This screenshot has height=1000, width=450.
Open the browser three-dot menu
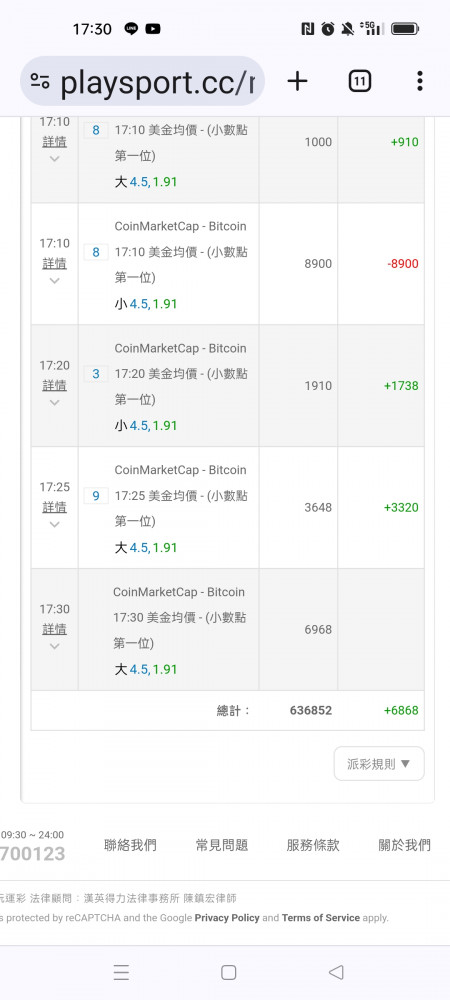coord(419,81)
